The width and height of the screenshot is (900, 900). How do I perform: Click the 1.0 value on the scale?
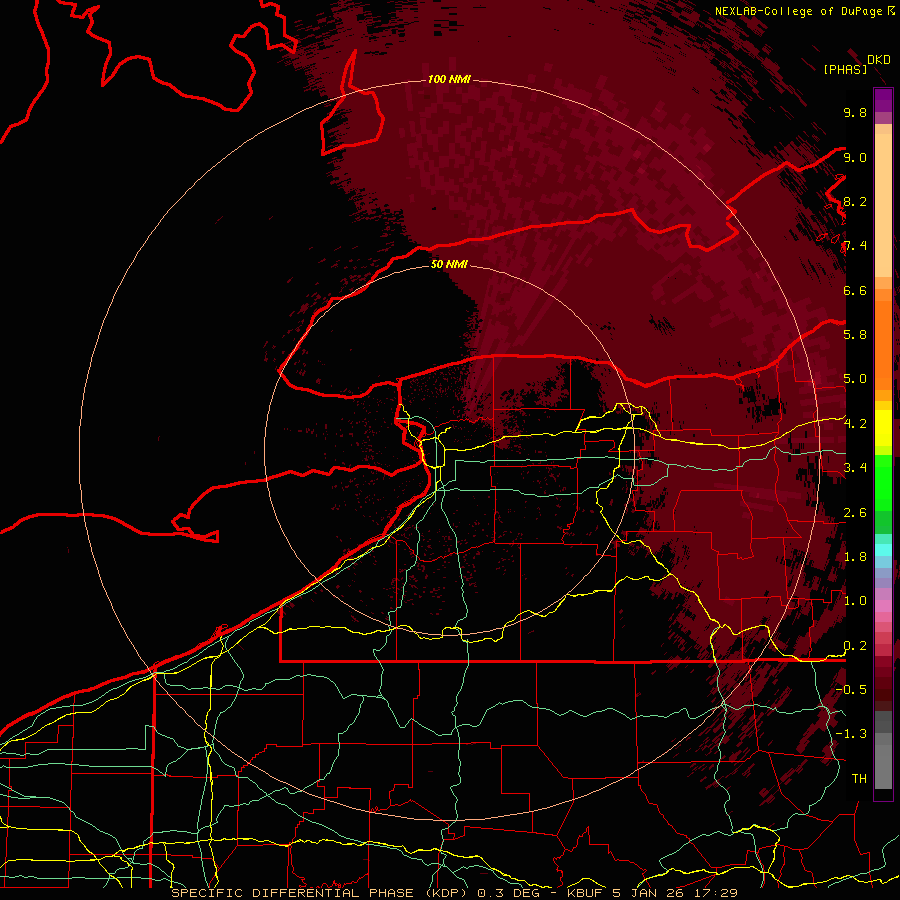tap(855, 601)
